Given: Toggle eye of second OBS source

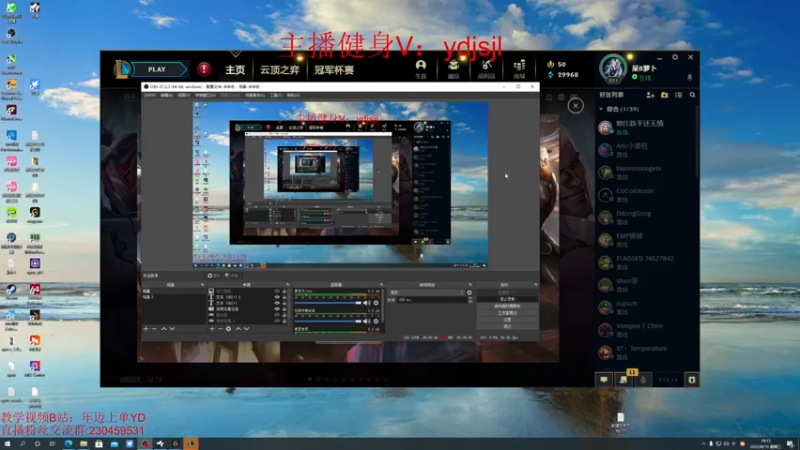Looking at the screenshot, I should click(x=277, y=297).
